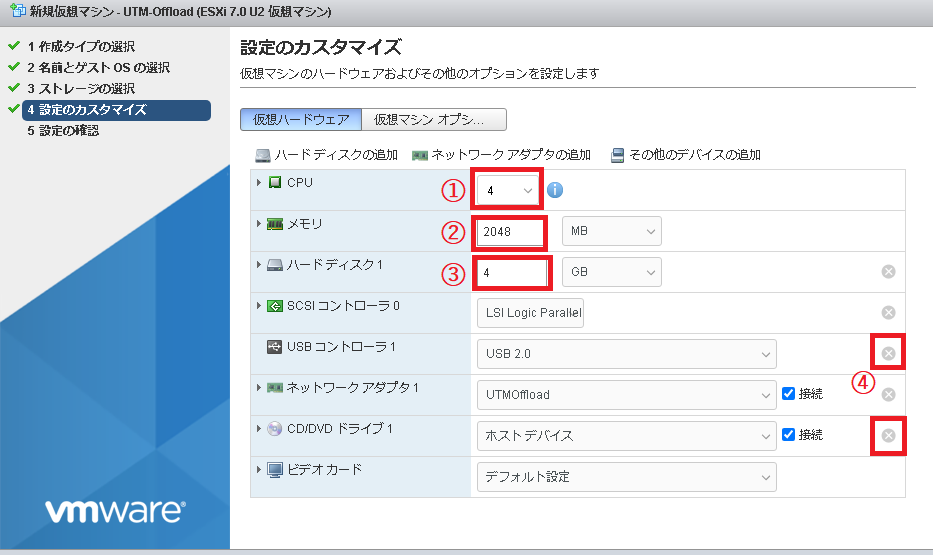Screen dimensions: 933x555
Task: Delete USB Controller 1 using the X icon
Action: pos(888,353)
